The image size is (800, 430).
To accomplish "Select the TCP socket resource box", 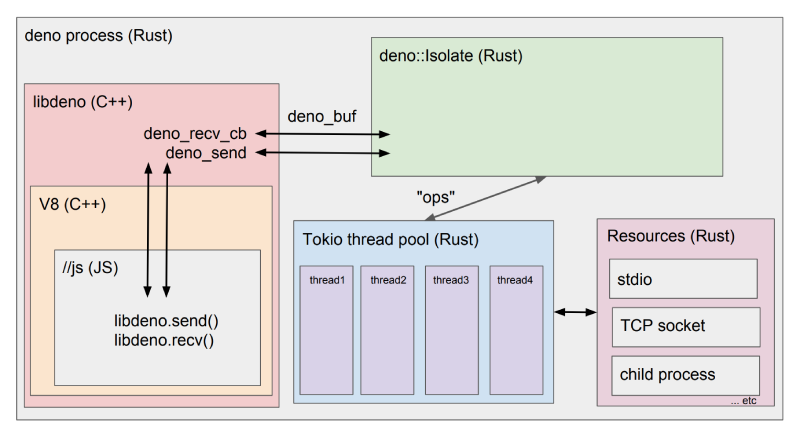I will 686,327.
